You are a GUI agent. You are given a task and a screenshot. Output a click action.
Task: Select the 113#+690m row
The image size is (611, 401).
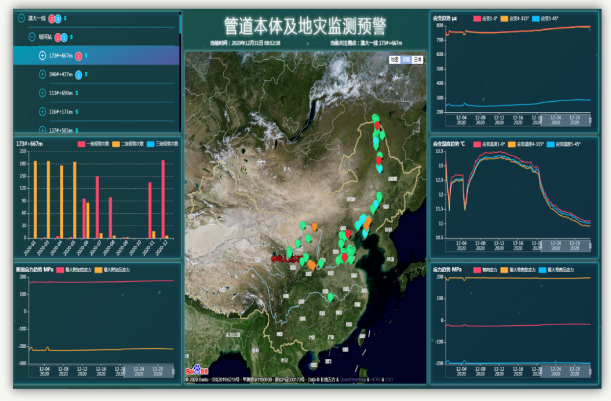click(x=97, y=93)
